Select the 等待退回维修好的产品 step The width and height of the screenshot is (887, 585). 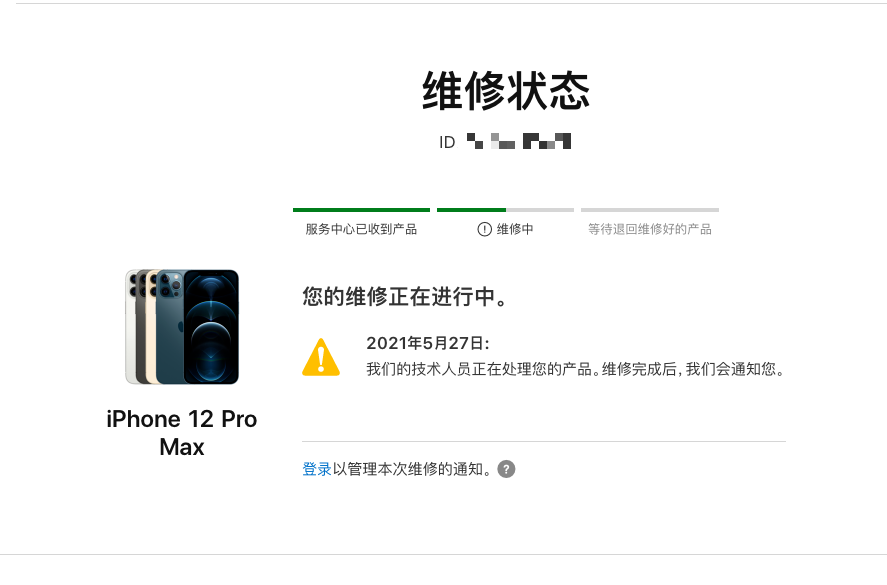point(649,229)
